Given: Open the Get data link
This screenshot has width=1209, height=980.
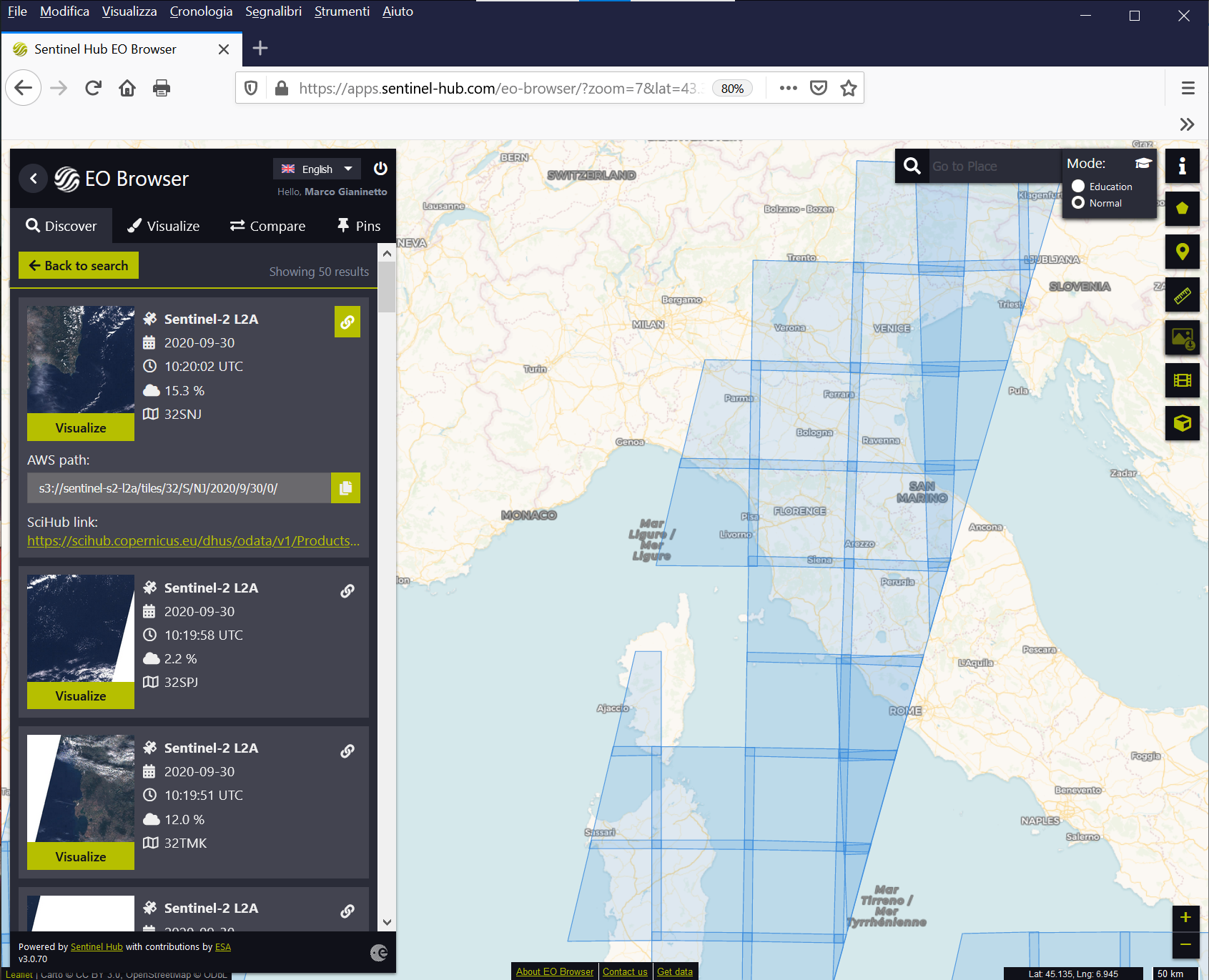Looking at the screenshot, I should (675, 971).
